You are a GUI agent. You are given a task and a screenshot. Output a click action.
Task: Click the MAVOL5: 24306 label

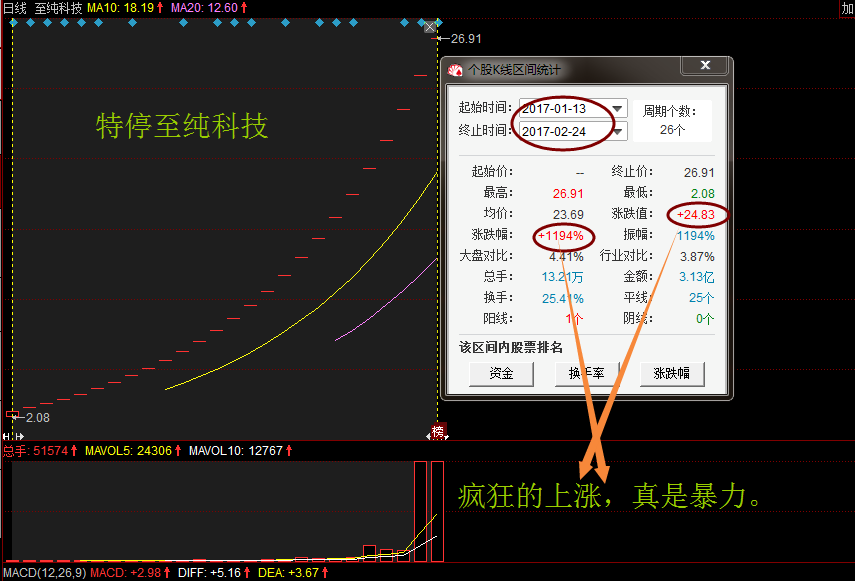point(133,451)
